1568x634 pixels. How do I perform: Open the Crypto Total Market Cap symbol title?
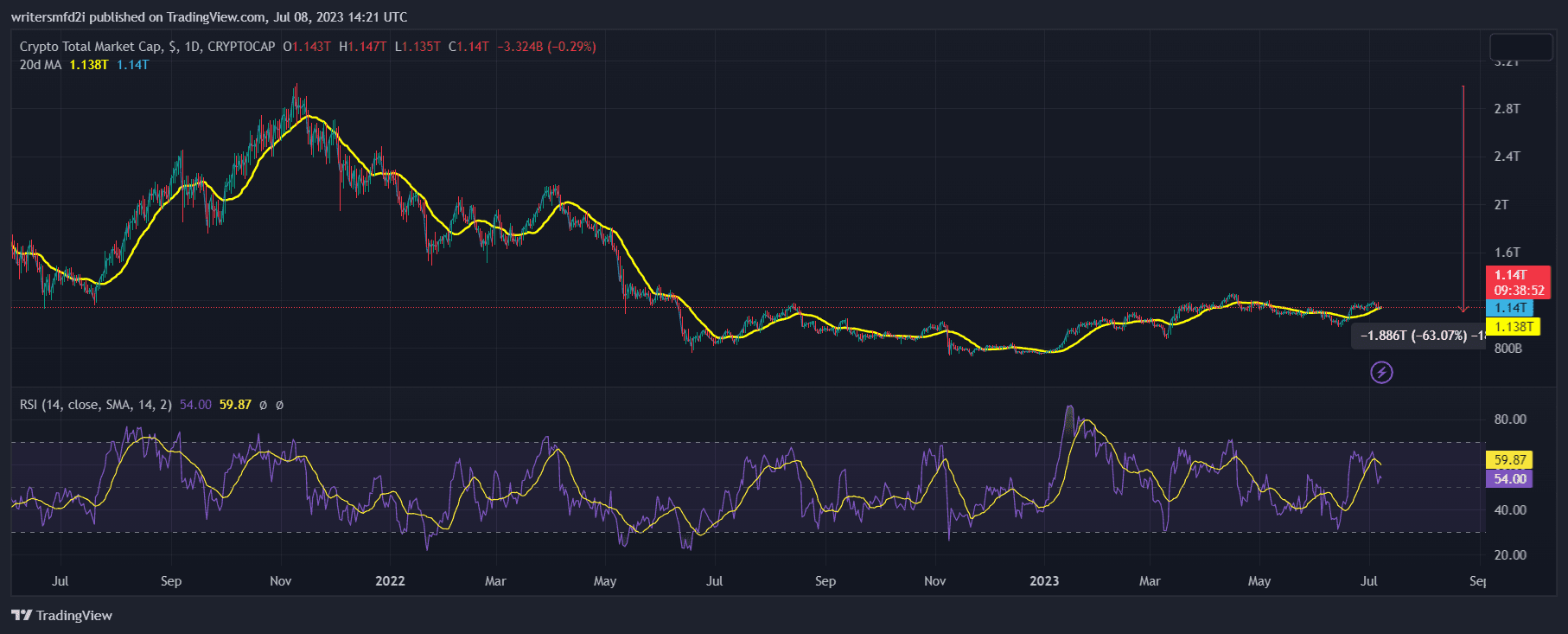click(147, 47)
